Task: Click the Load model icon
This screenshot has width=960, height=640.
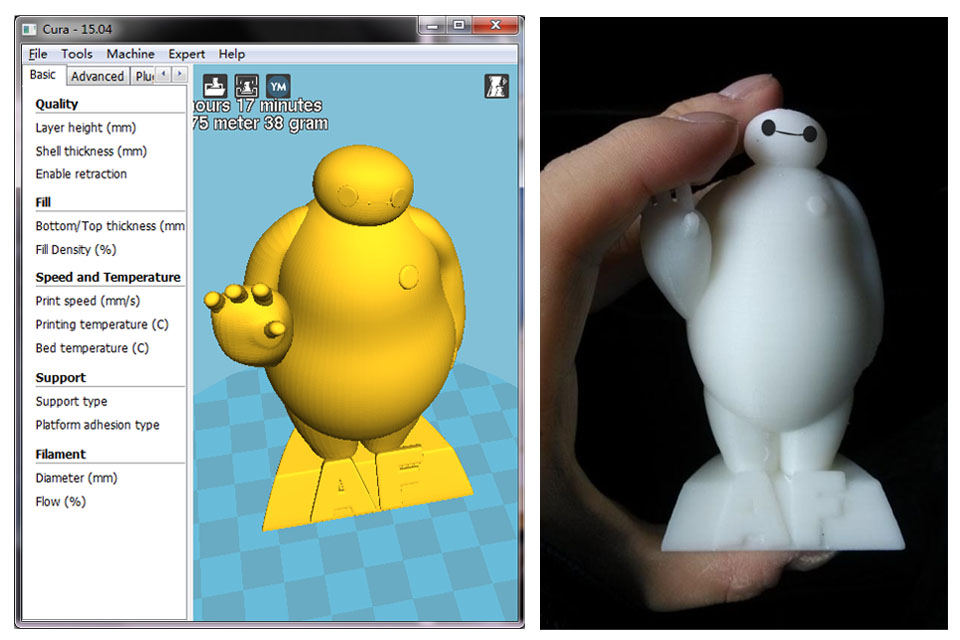Action: tap(215, 86)
